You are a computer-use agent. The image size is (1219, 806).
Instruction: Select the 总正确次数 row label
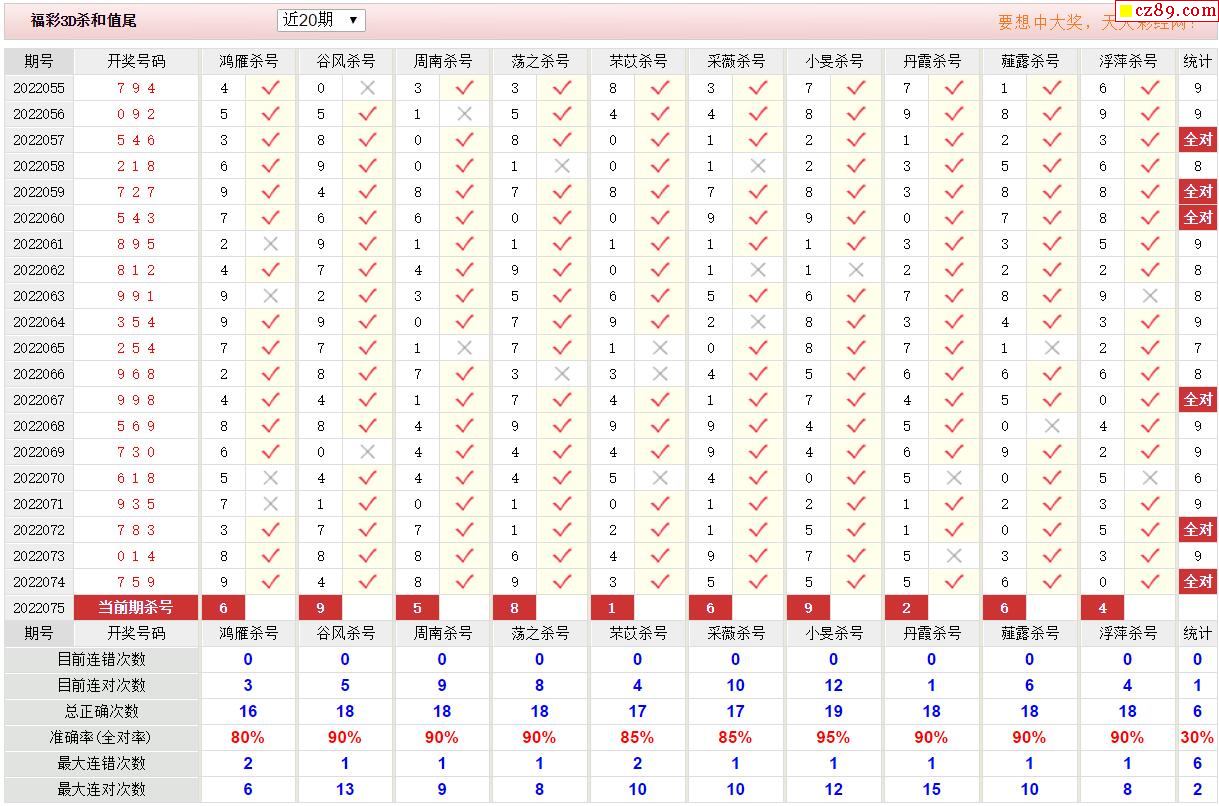point(102,712)
